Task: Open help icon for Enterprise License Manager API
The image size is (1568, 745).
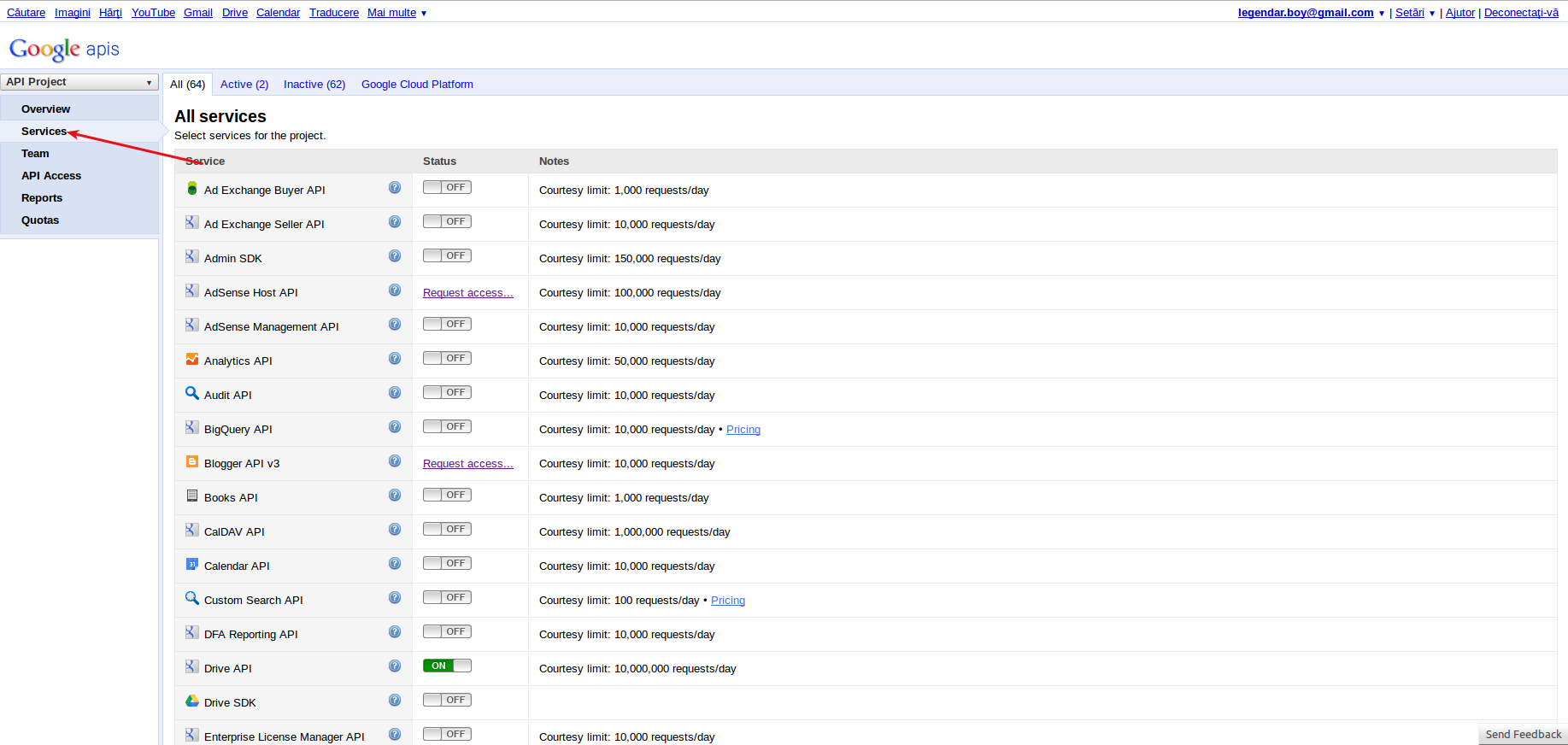Action: pyautogui.click(x=395, y=734)
